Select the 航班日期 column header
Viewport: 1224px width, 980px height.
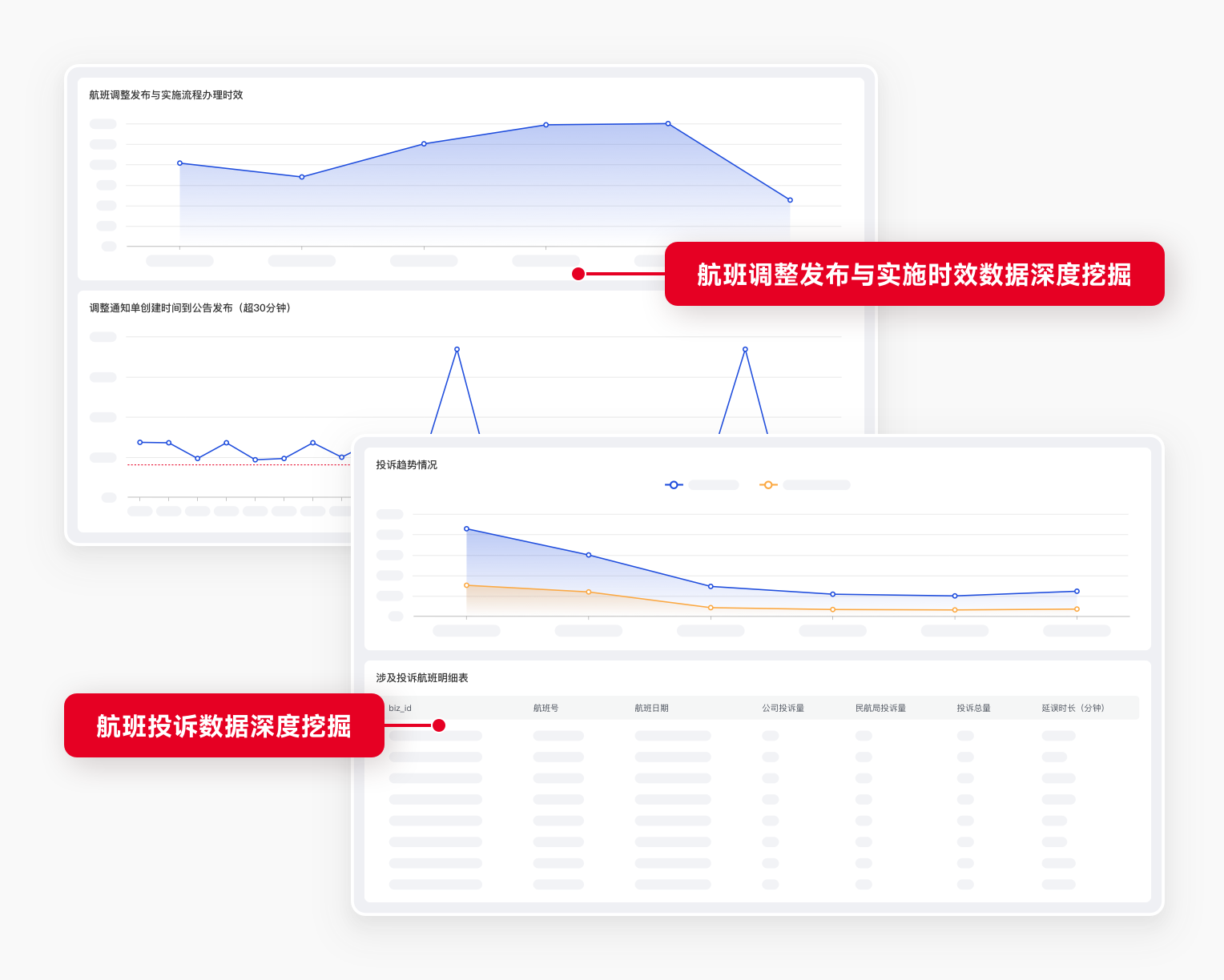pyautogui.click(x=651, y=708)
